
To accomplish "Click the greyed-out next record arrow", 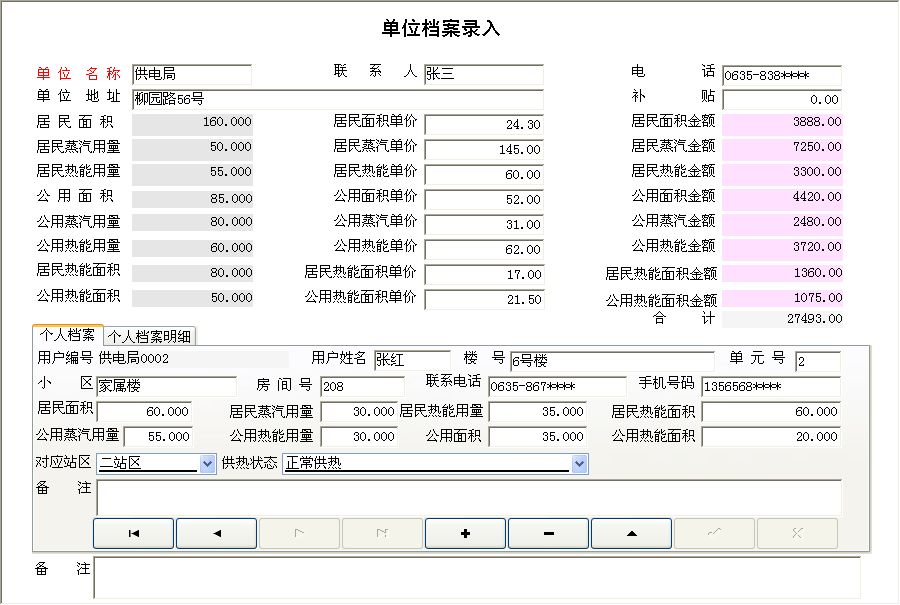I will (299, 533).
